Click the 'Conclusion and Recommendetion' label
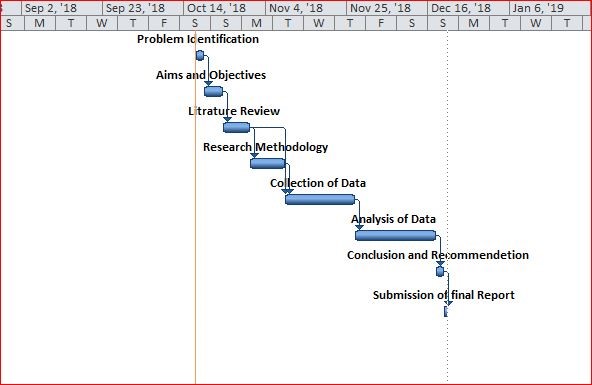Viewport: 592px width, 385px height. coord(438,255)
